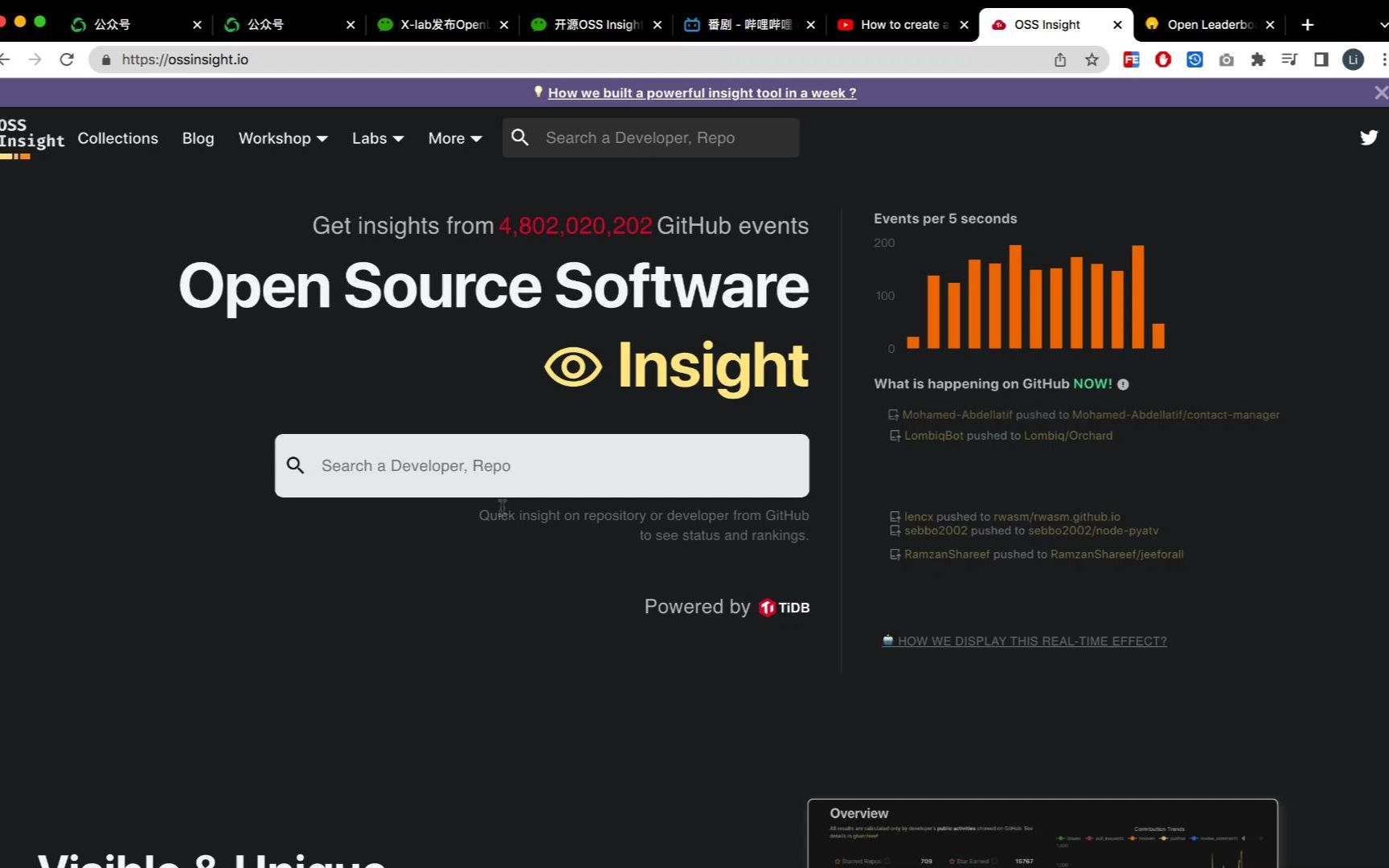Open the browser side panel icon

tap(1321, 59)
